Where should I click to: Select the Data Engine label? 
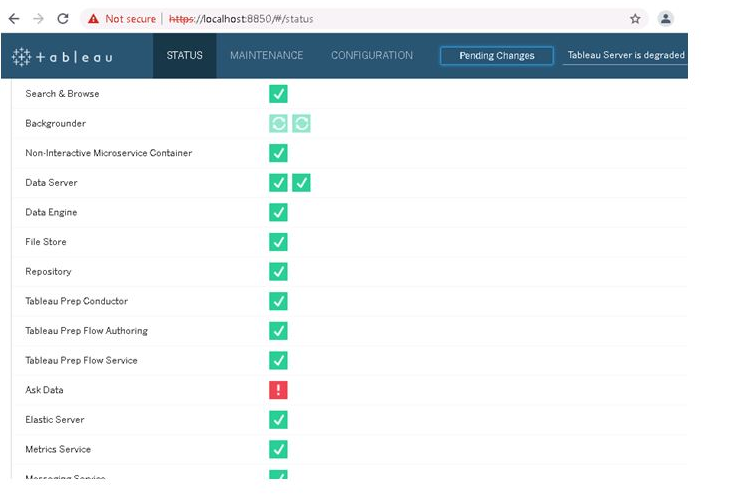[x=51, y=212]
